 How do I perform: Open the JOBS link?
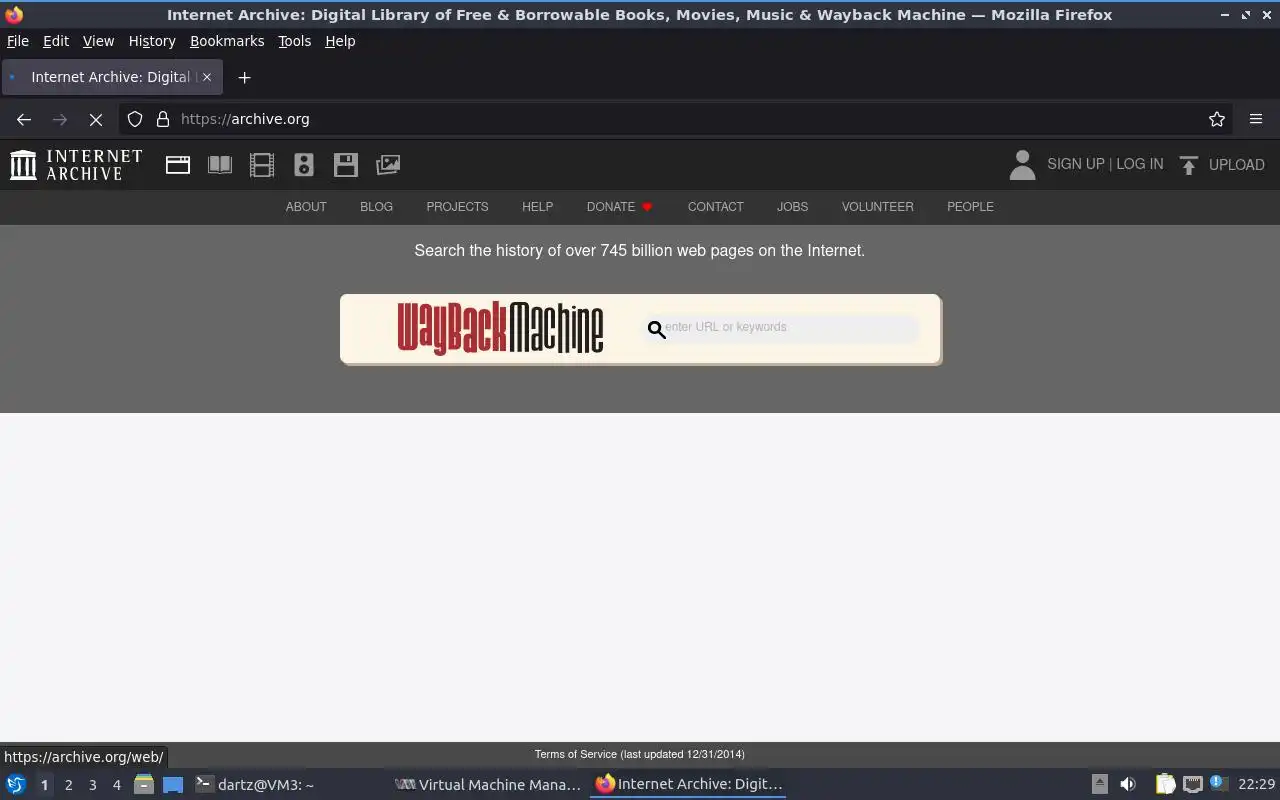792,207
